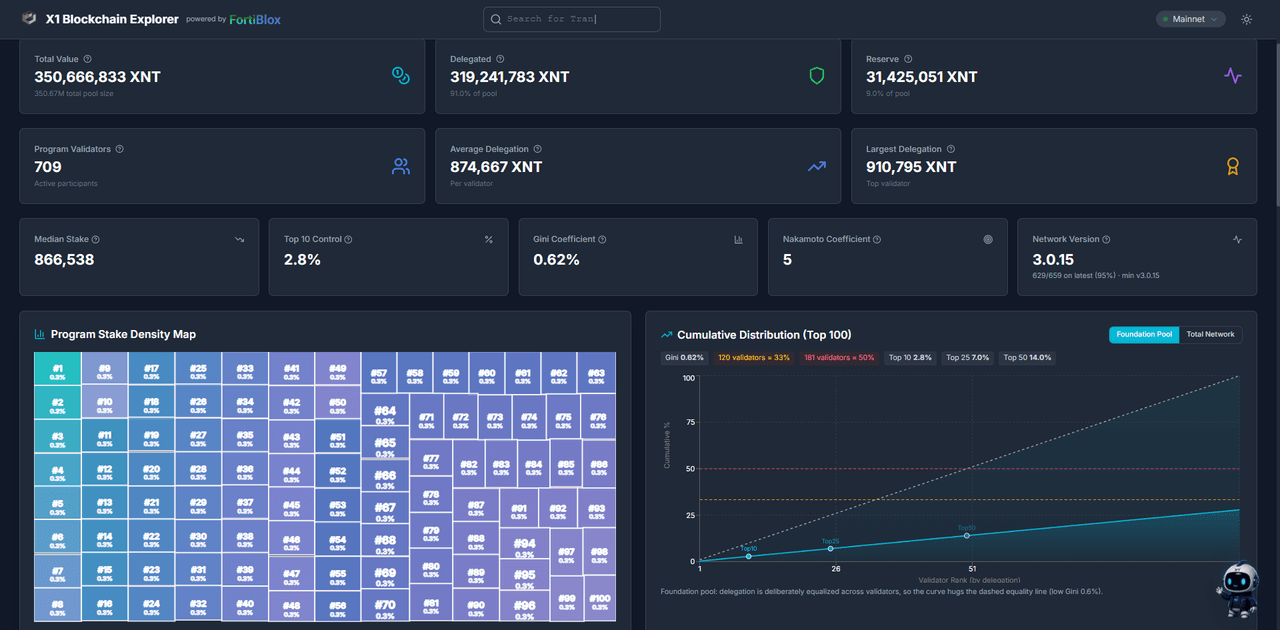Image resolution: width=1280 pixels, height=630 pixels.
Task: Click the Reserve activity pulse icon
Action: [1233, 76]
